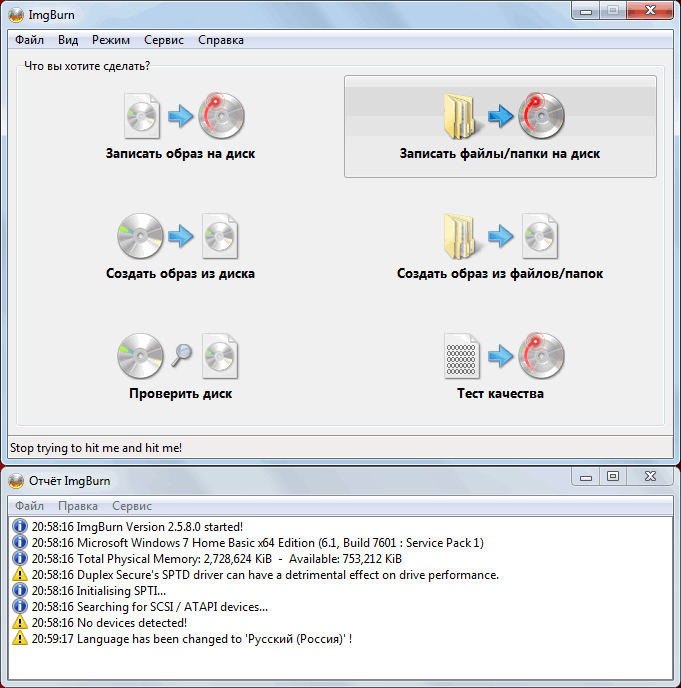Click the info icon beside 'Total Physical Memory' line
681x688 pixels.
[x=20, y=559]
